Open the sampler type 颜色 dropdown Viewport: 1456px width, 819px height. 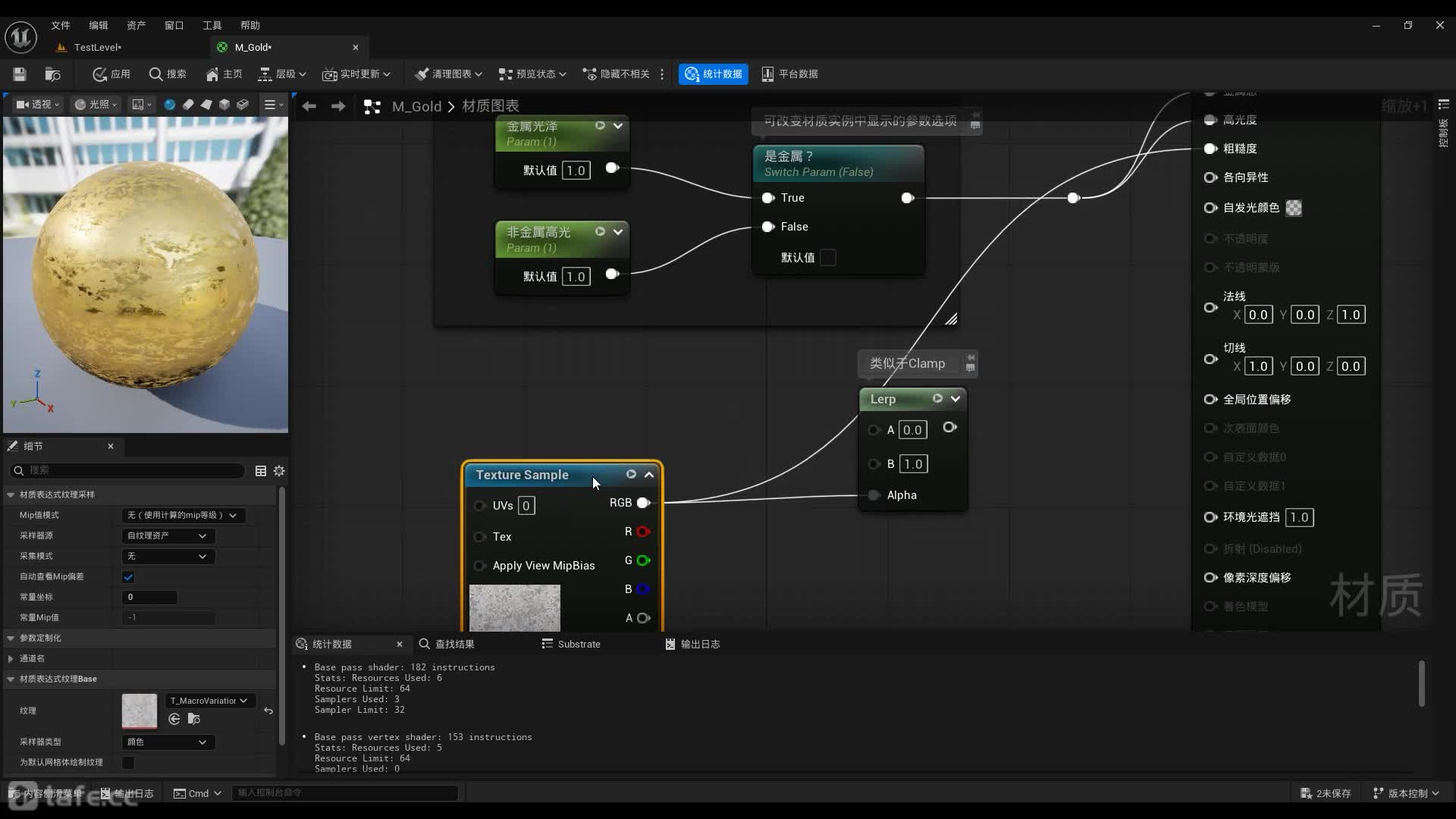click(x=168, y=742)
